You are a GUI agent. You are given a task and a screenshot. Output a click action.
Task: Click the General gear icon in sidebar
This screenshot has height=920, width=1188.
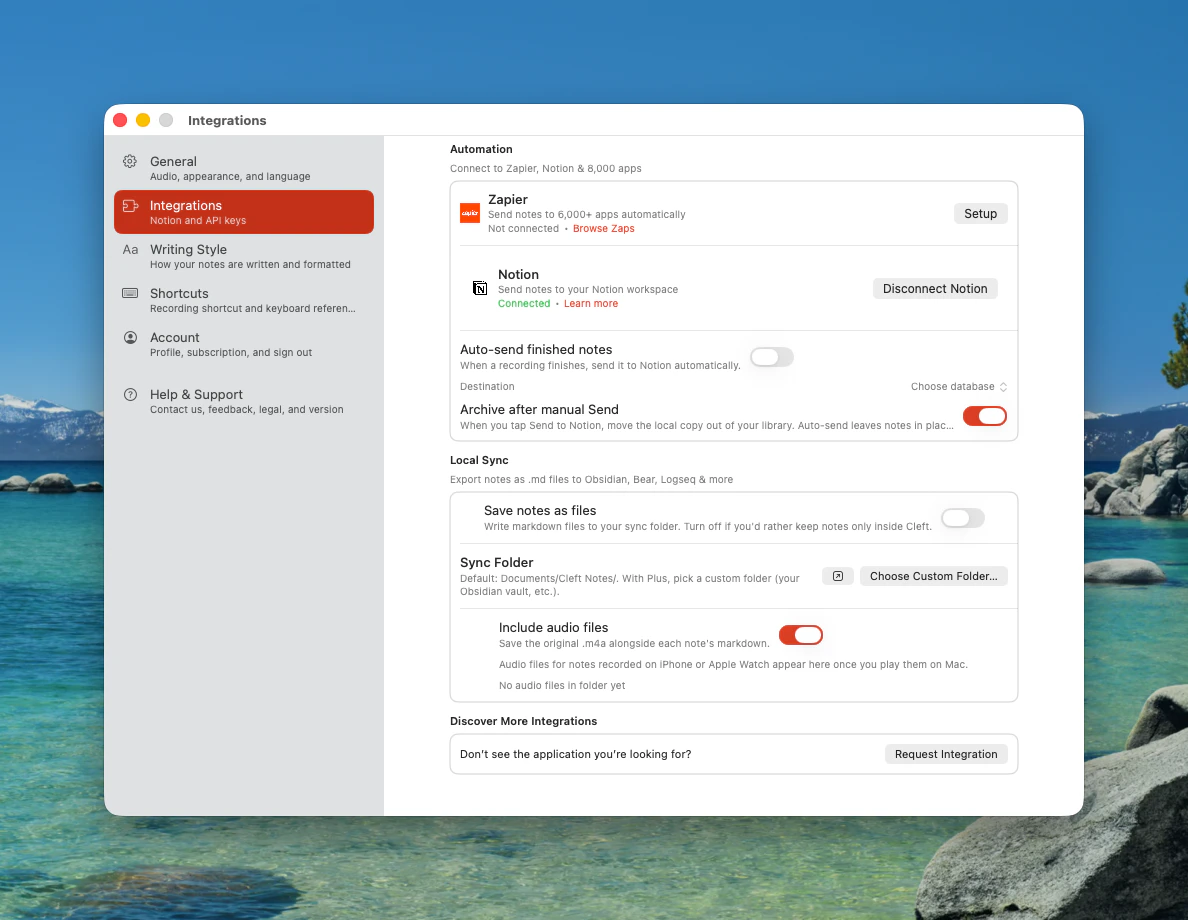tap(130, 161)
